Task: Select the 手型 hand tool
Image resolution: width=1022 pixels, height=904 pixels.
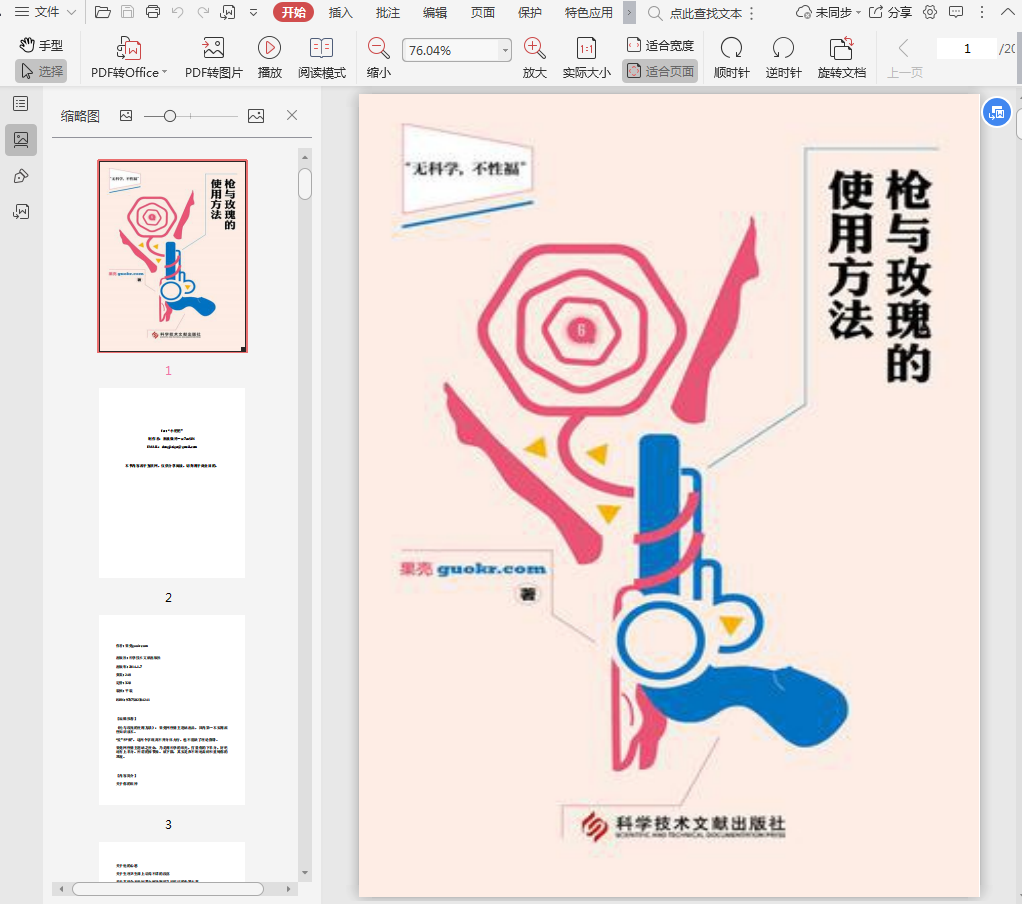Action: click(x=41, y=45)
